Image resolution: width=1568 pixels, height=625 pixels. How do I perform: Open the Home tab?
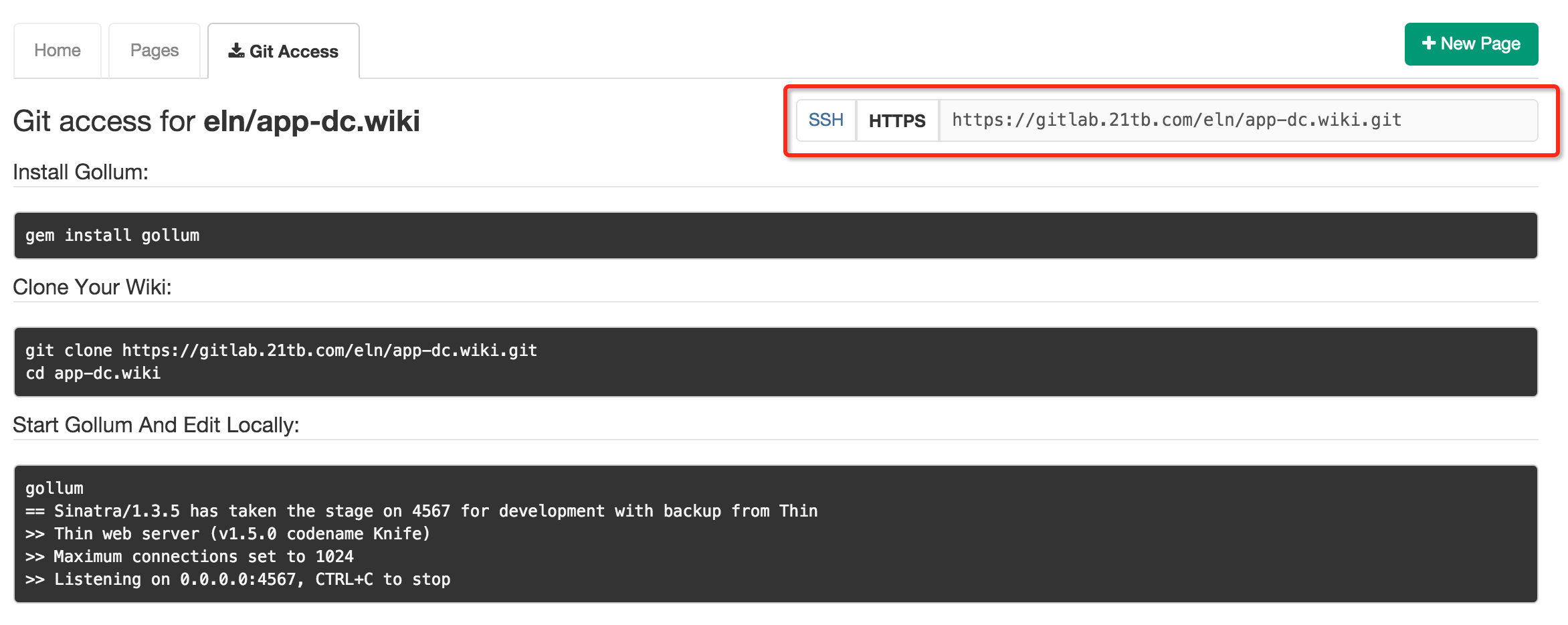pos(58,51)
